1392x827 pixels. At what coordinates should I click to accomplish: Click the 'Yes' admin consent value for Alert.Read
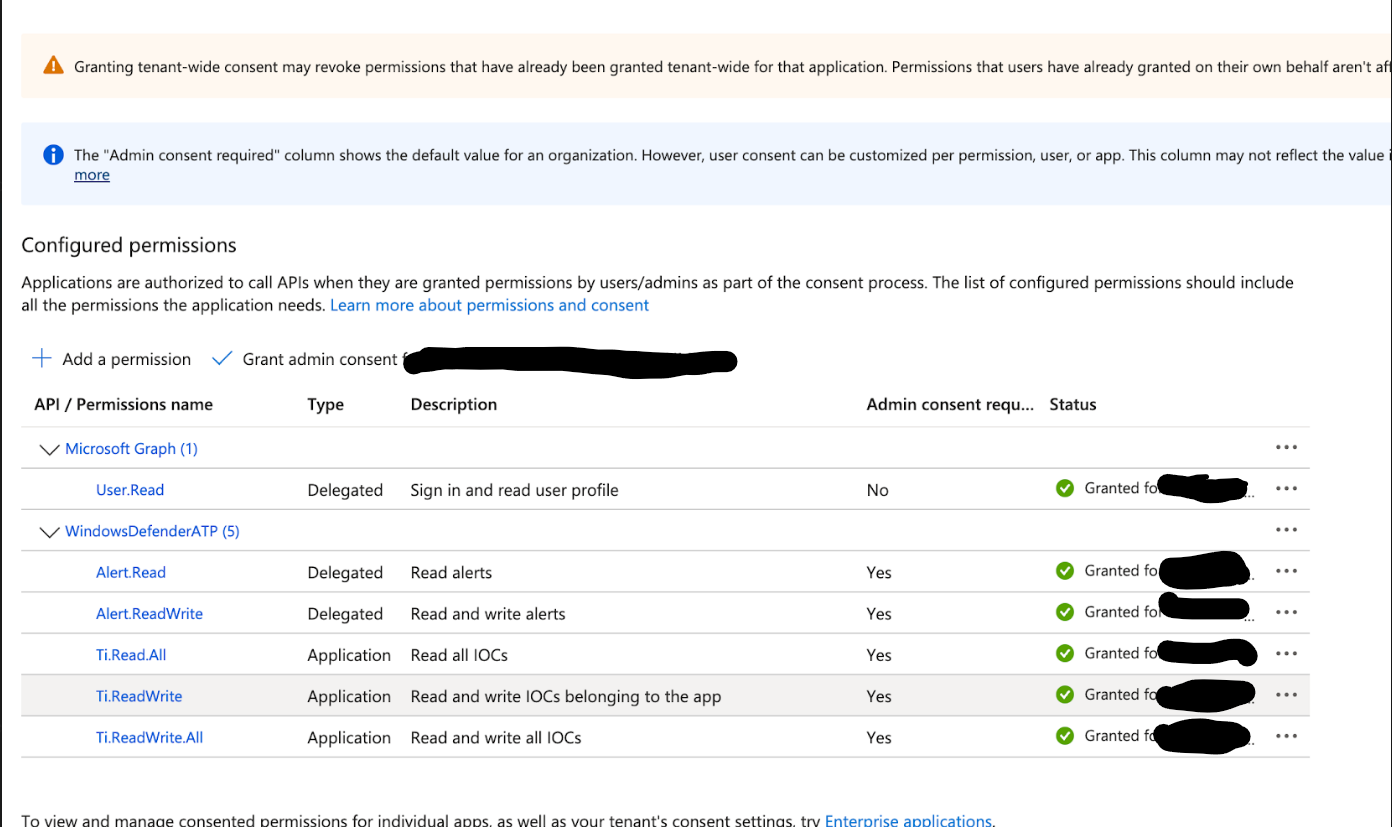point(879,572)
